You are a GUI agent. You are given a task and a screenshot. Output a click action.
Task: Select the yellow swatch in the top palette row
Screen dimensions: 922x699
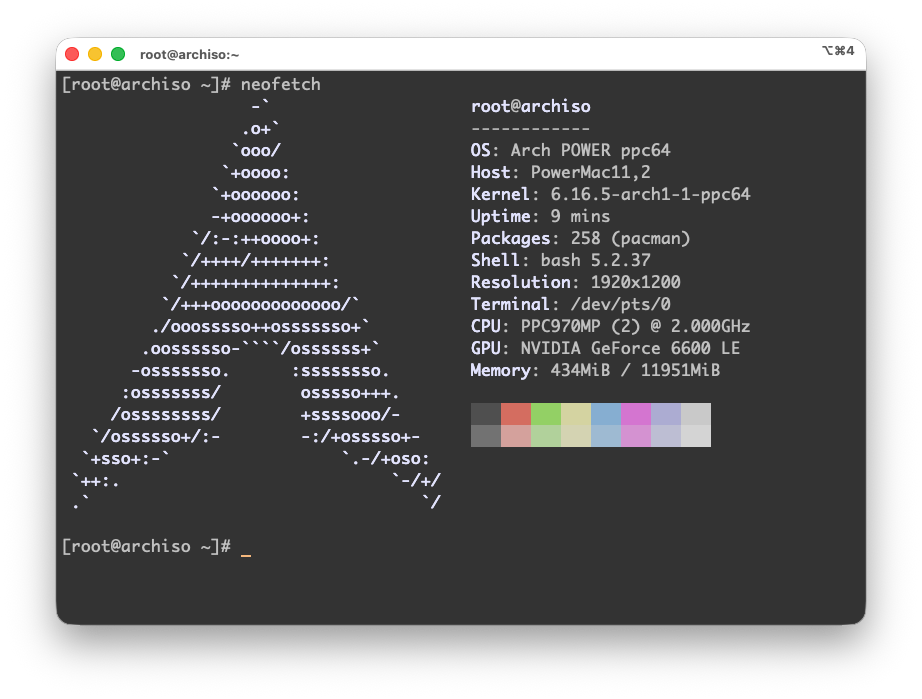click(575, 412)
